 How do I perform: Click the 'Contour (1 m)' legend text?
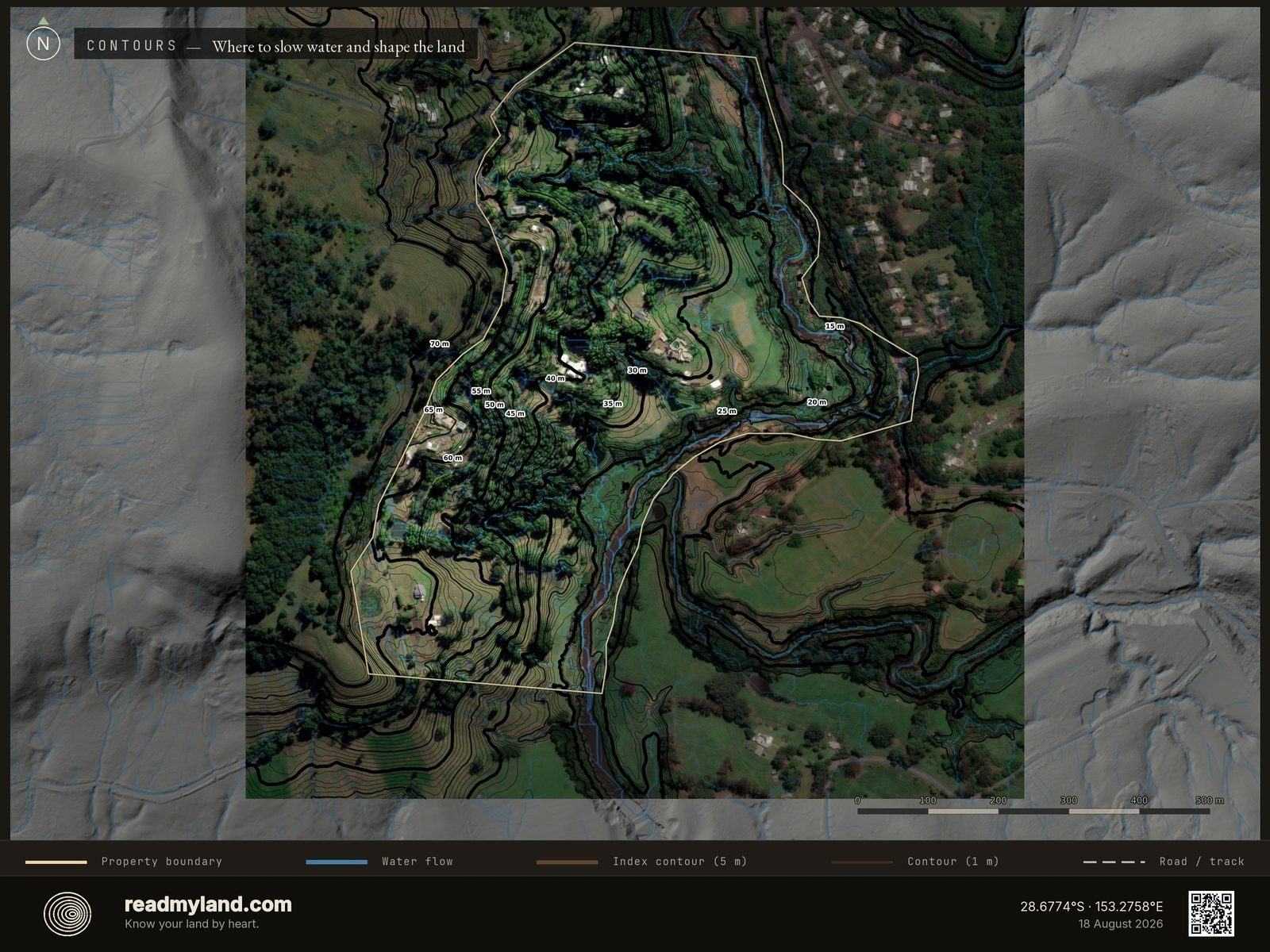(x=953, y=862)
